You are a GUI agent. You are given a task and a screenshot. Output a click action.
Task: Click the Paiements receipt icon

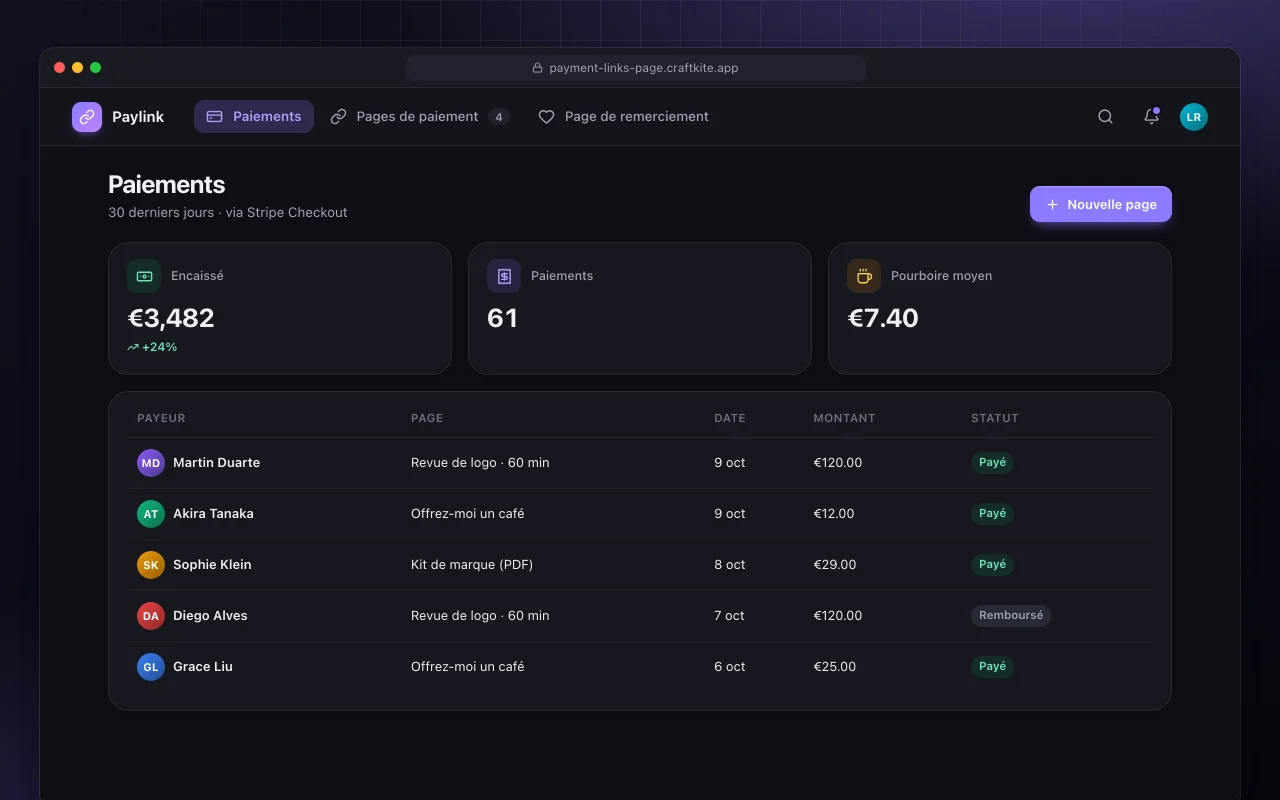[x=504, y=276]
